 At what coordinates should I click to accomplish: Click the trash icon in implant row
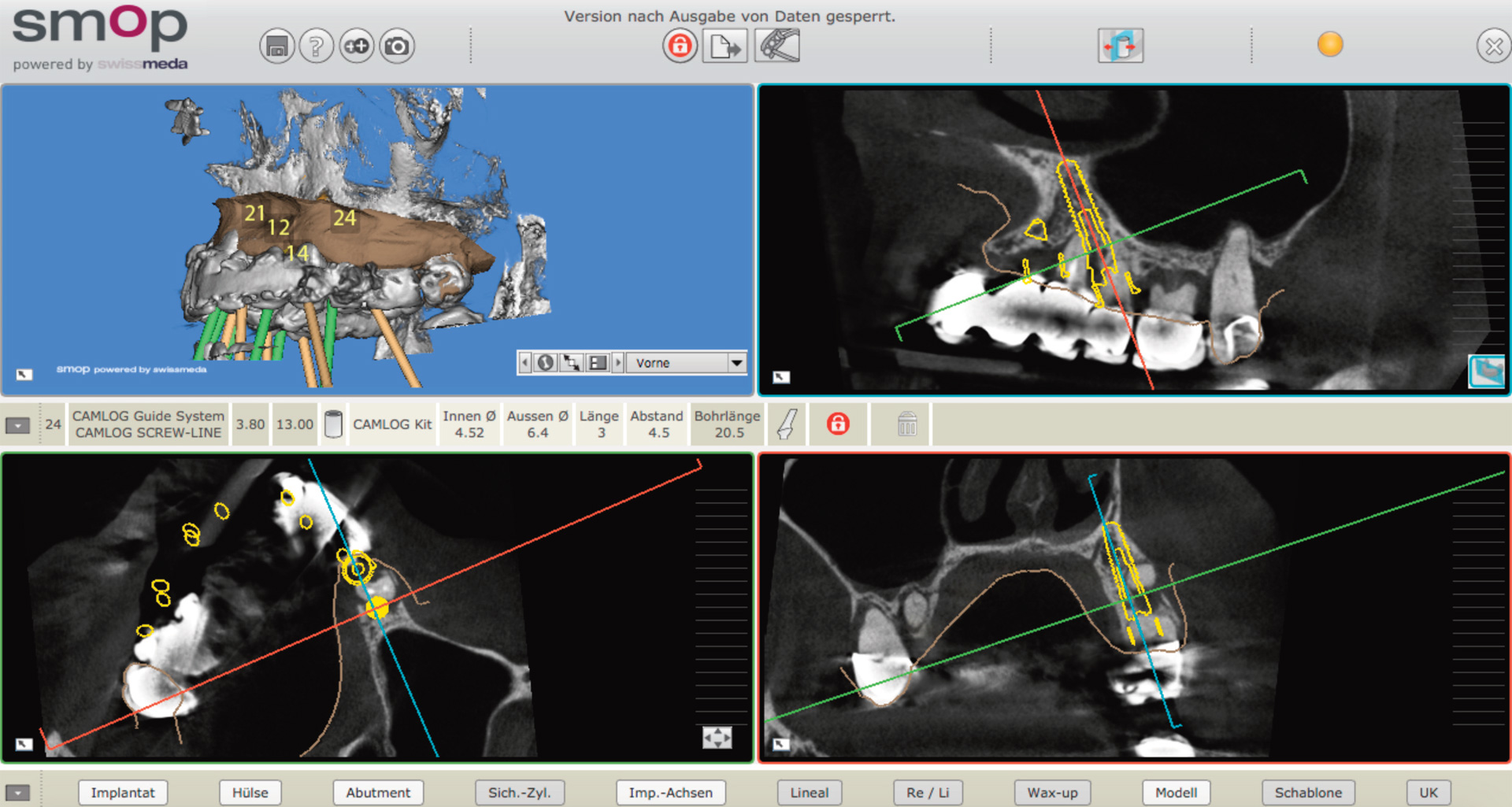pos(907,424)
